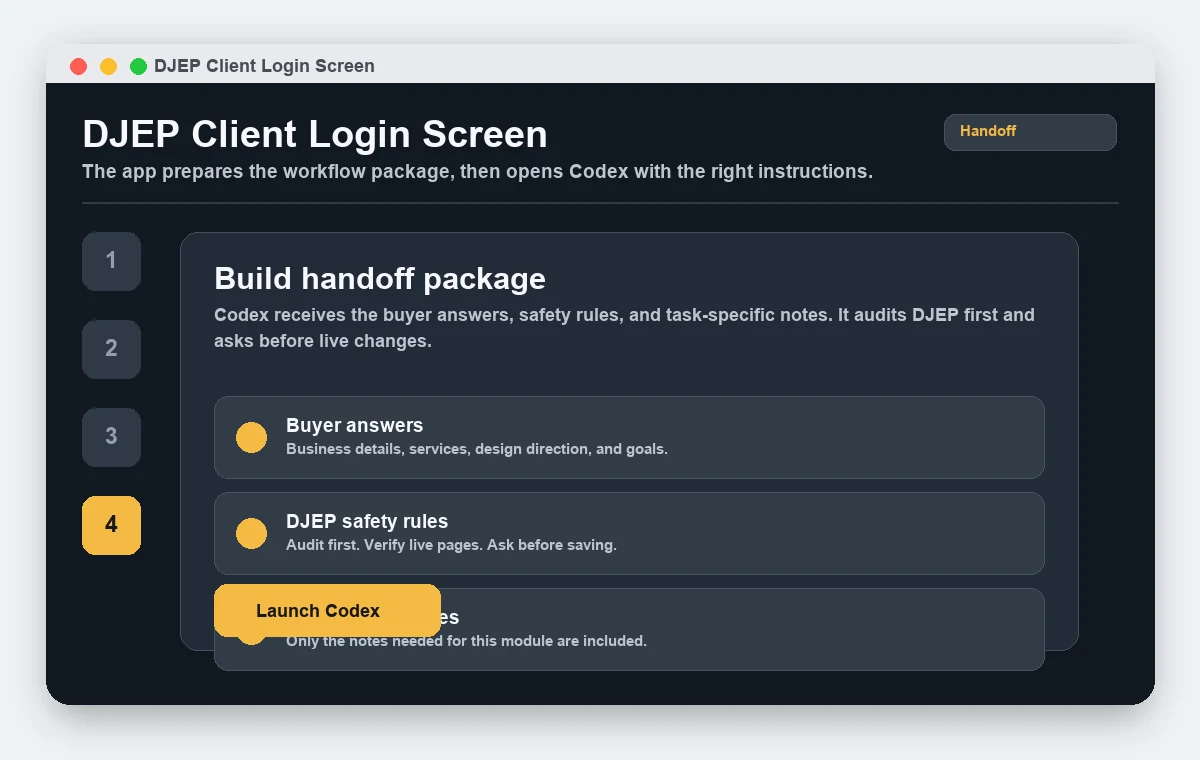Go to step 2 in sidebar
1200x760 pixels.
111,349
